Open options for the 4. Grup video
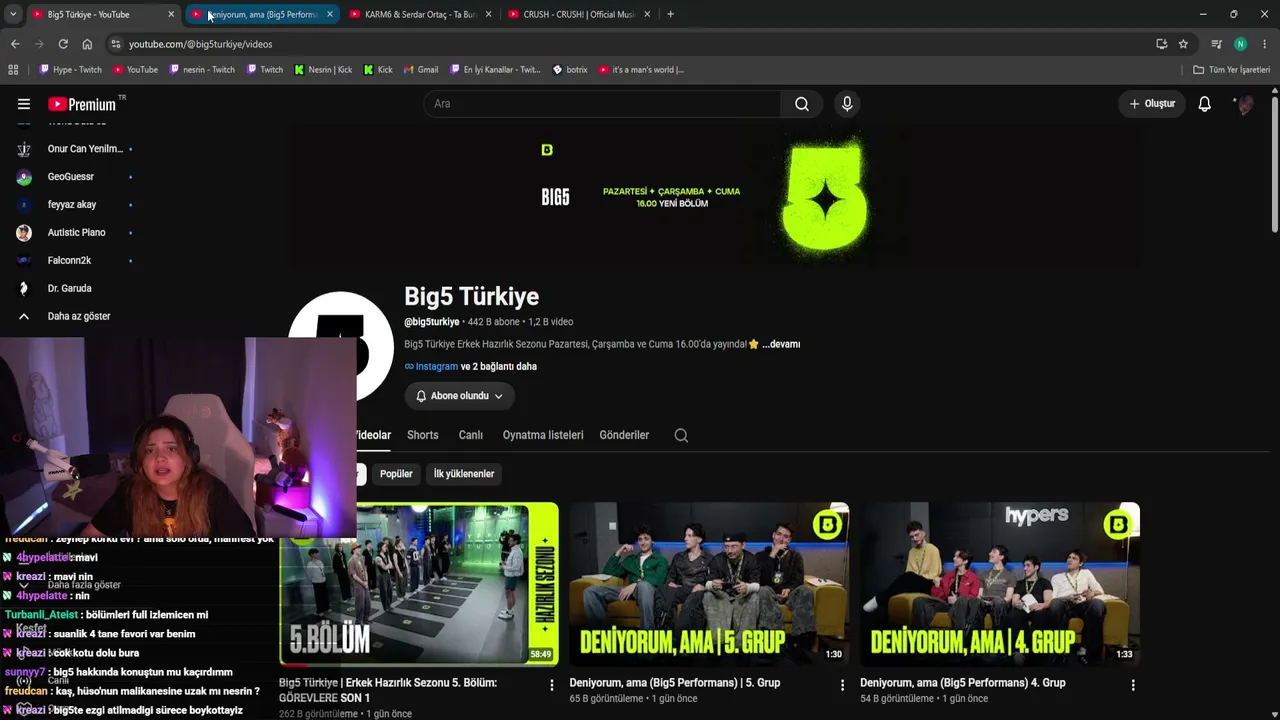The image size is (1280, 720). tap(1133, 685)
